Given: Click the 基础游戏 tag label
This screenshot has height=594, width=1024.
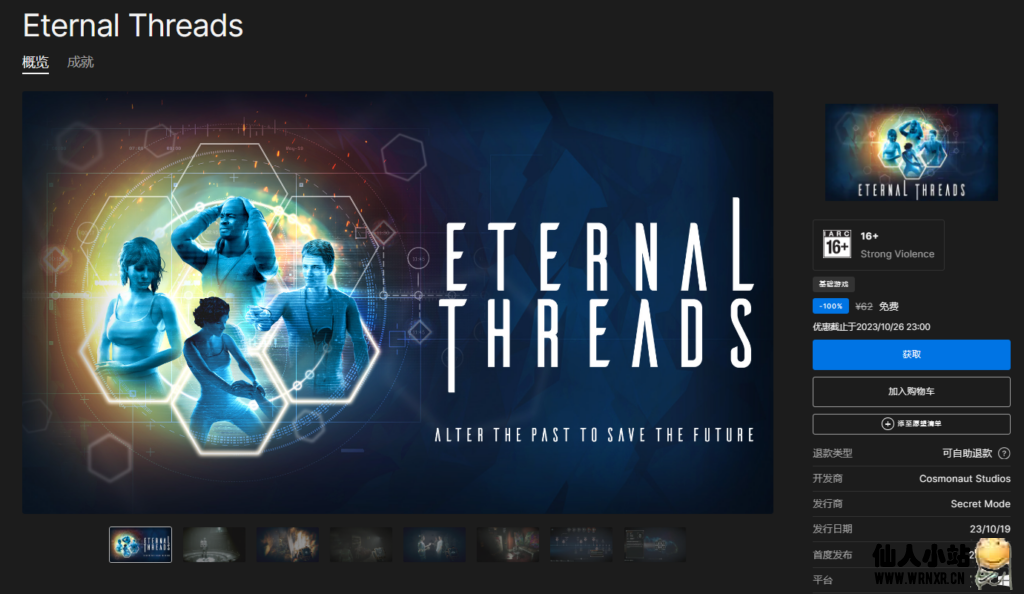Looking at the screenshot, I should 833,284.
